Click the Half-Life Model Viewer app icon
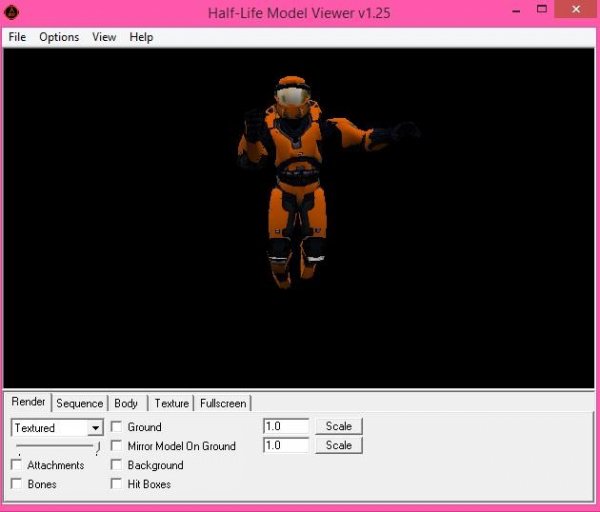The width and height of the screenshot is (600, 512). click(11, 13)
